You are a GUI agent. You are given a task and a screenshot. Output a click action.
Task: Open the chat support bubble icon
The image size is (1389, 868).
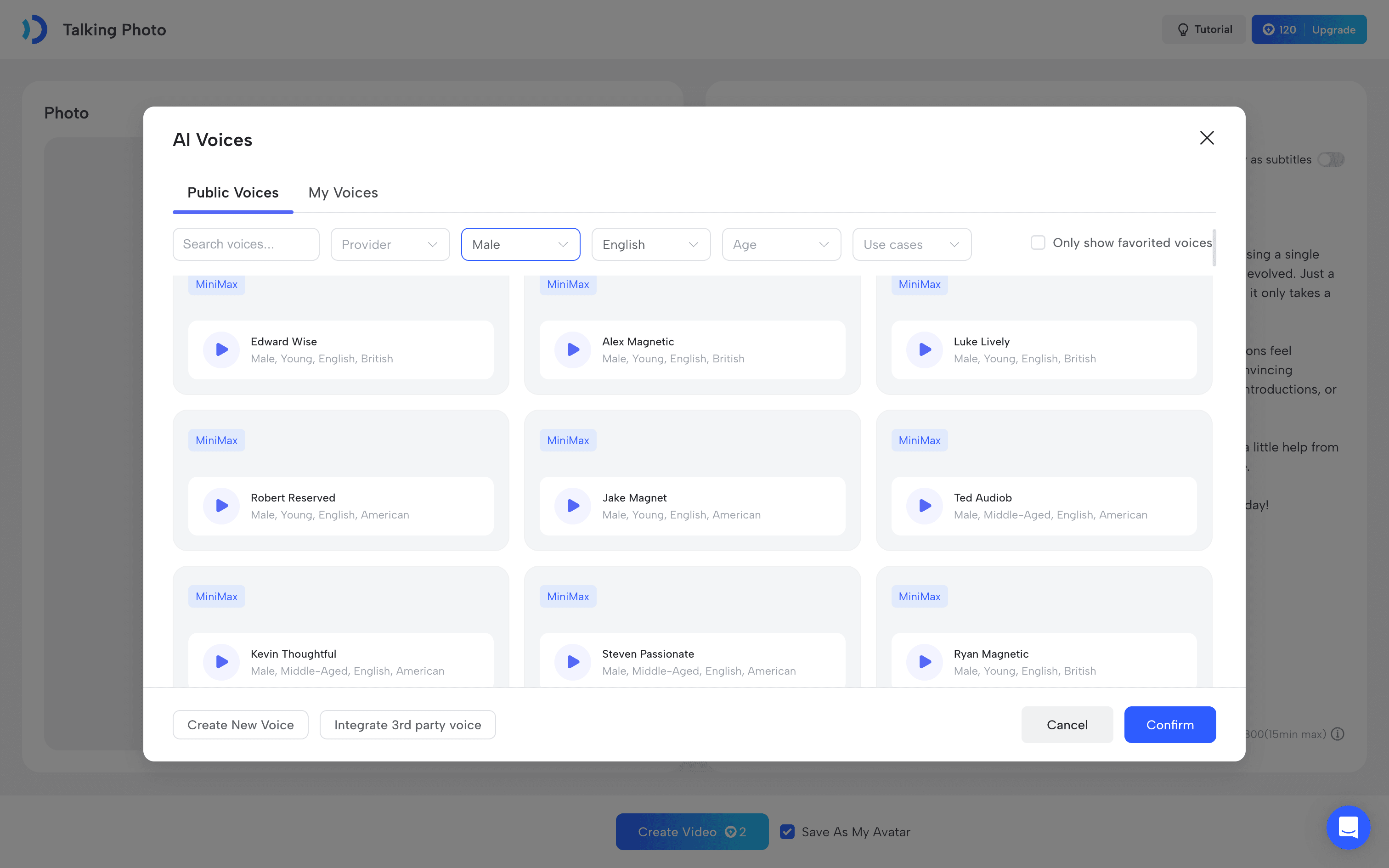click(x=1348, y=827)
